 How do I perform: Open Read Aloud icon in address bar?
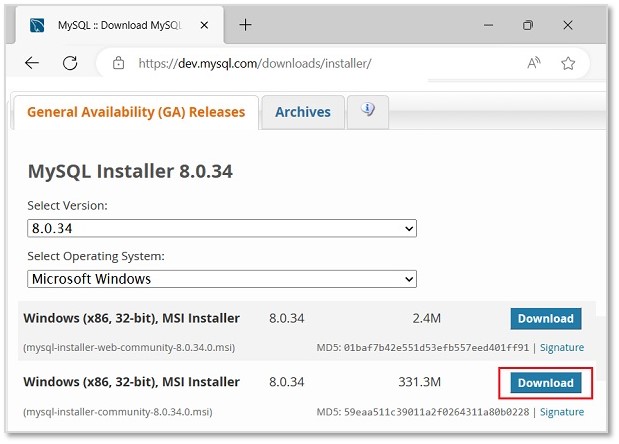(534, 63)
